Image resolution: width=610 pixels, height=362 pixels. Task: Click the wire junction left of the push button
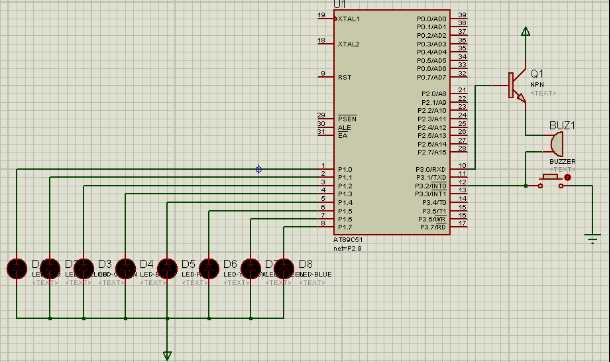point(526,186)
